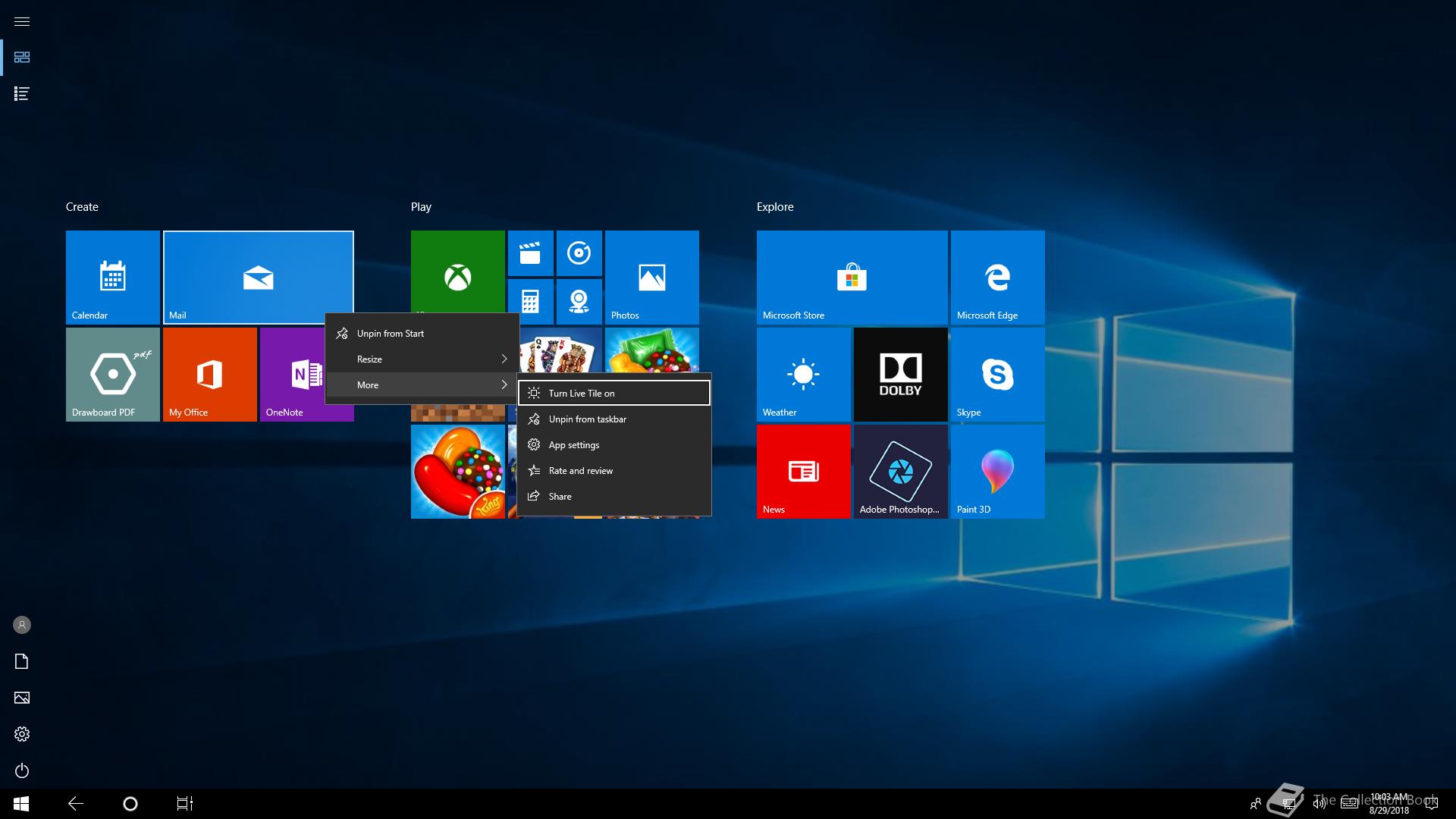Launch the Photos tile
Screen dimensions: 1456x819
coord(652,278)
